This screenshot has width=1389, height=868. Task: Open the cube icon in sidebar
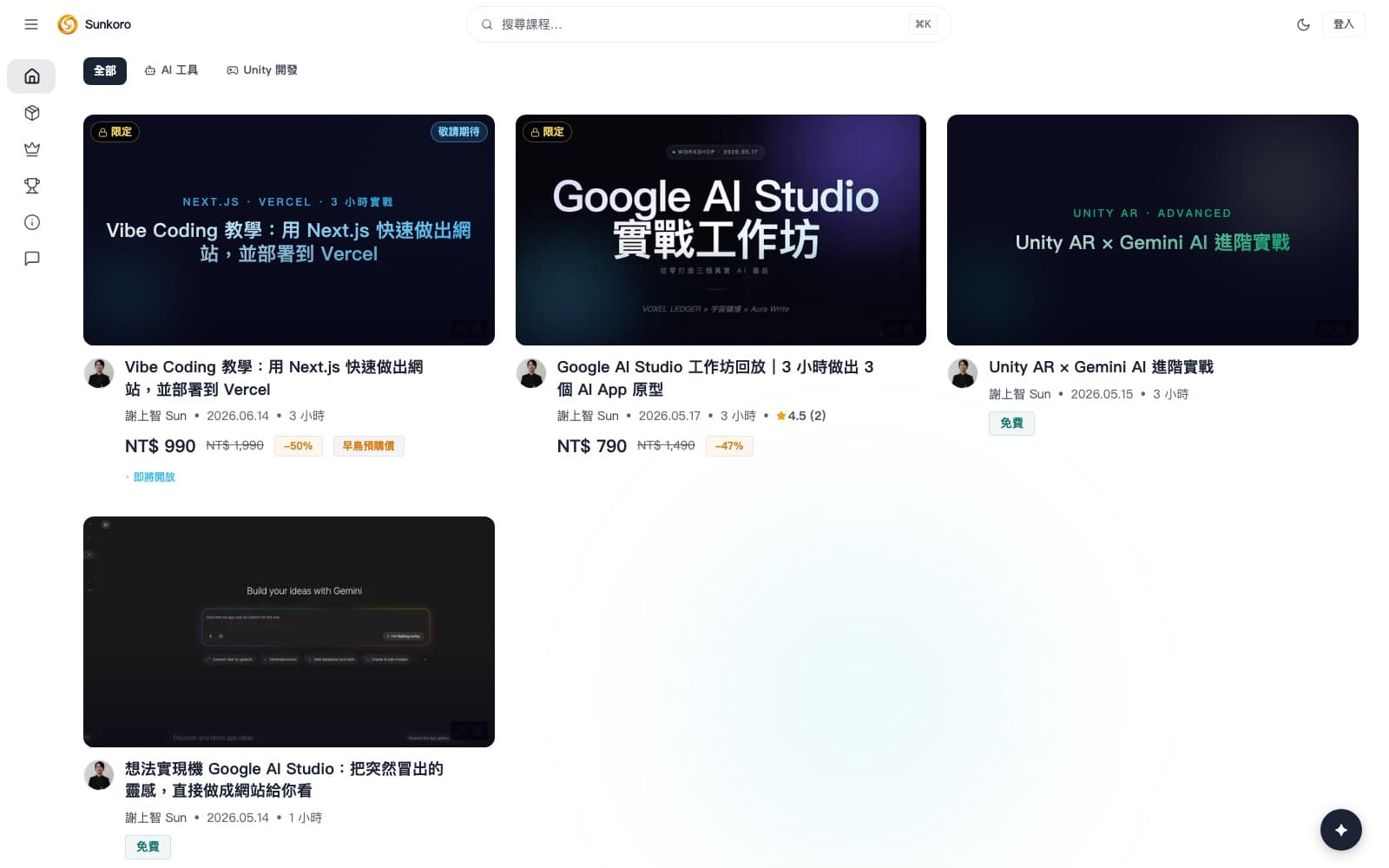click(x=31, y=113)
